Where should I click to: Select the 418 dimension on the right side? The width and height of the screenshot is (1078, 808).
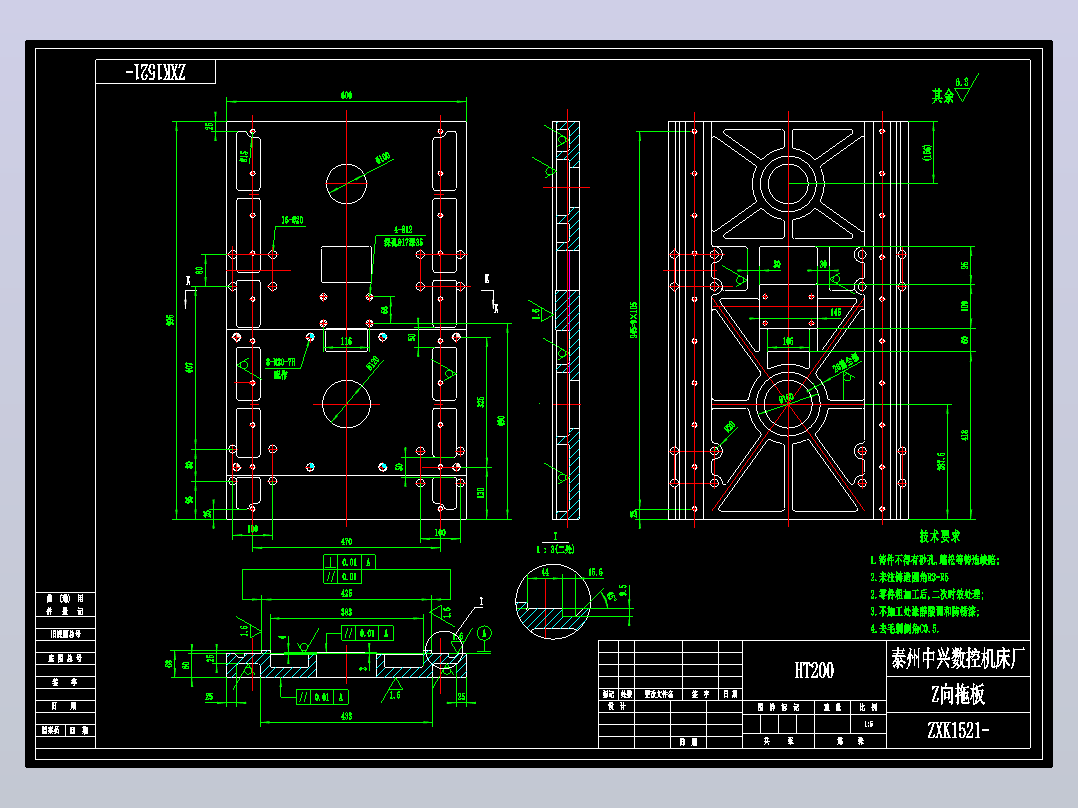click(965, 435)
